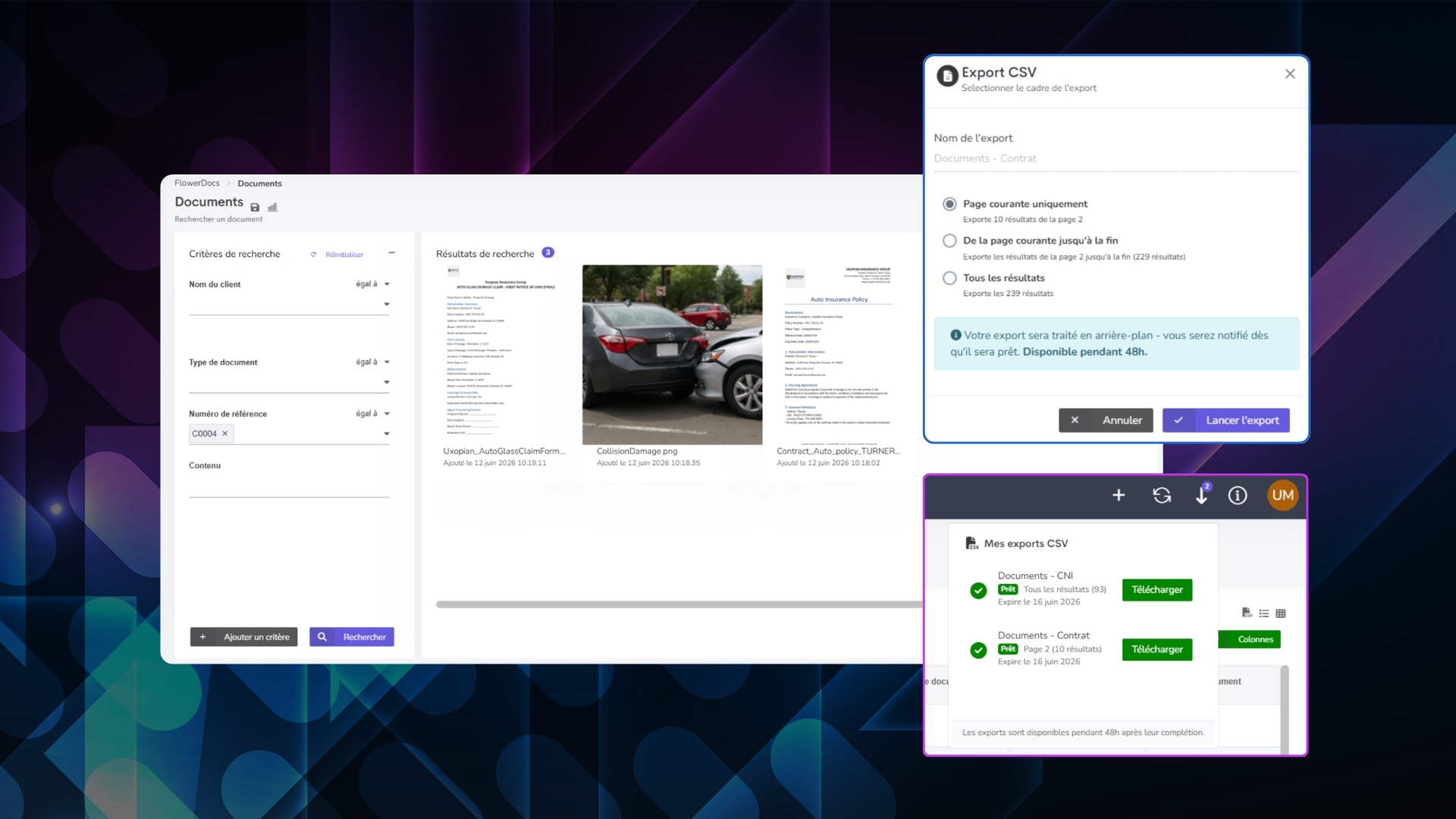Select 'Tous les résultats' radio option
1456x819 pixels.
point(949,278)
